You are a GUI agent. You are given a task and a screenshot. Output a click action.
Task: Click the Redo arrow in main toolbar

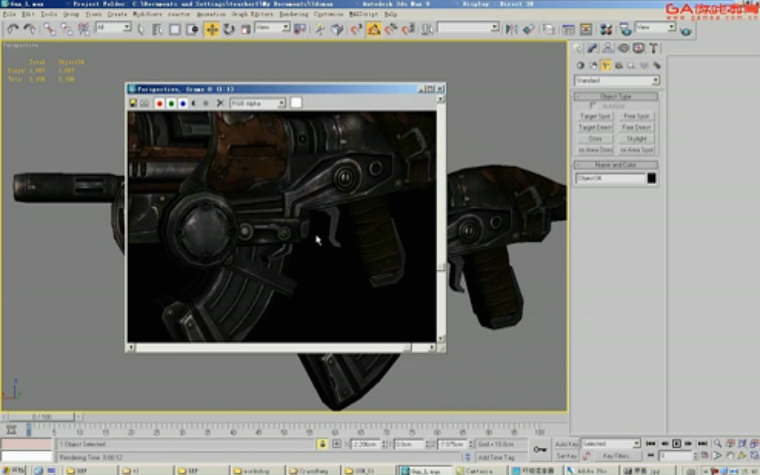pos(30,29)
